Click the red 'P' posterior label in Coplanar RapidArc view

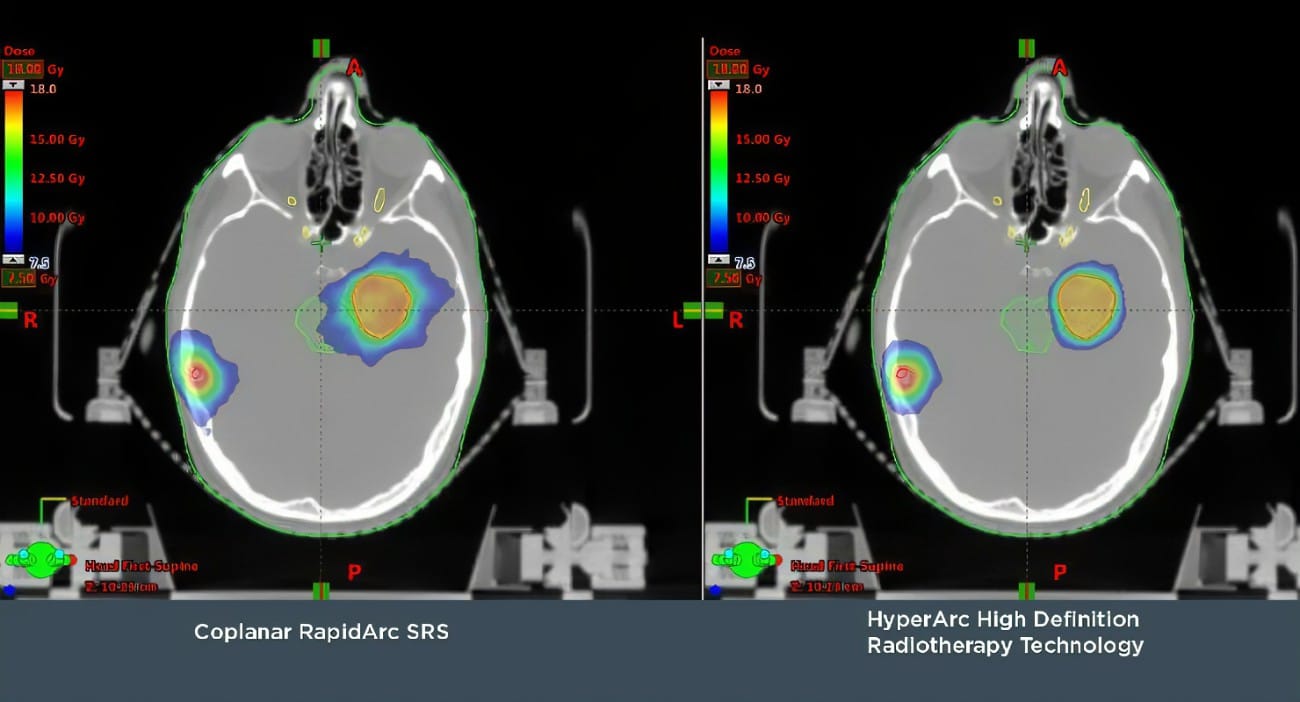[x=354, y=573]
